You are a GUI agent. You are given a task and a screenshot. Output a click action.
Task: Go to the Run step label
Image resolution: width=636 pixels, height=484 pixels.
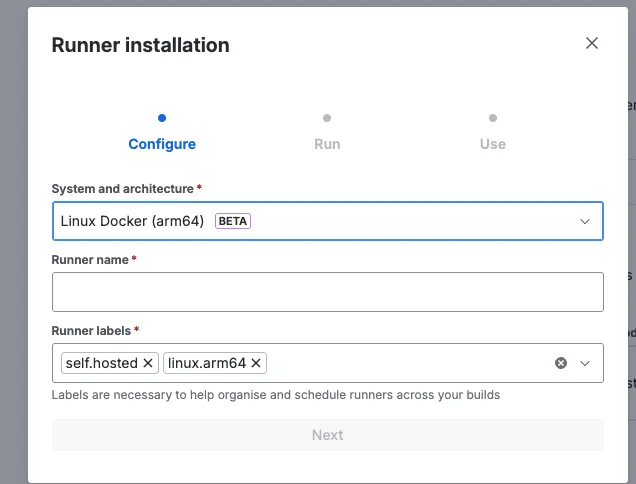327,144
